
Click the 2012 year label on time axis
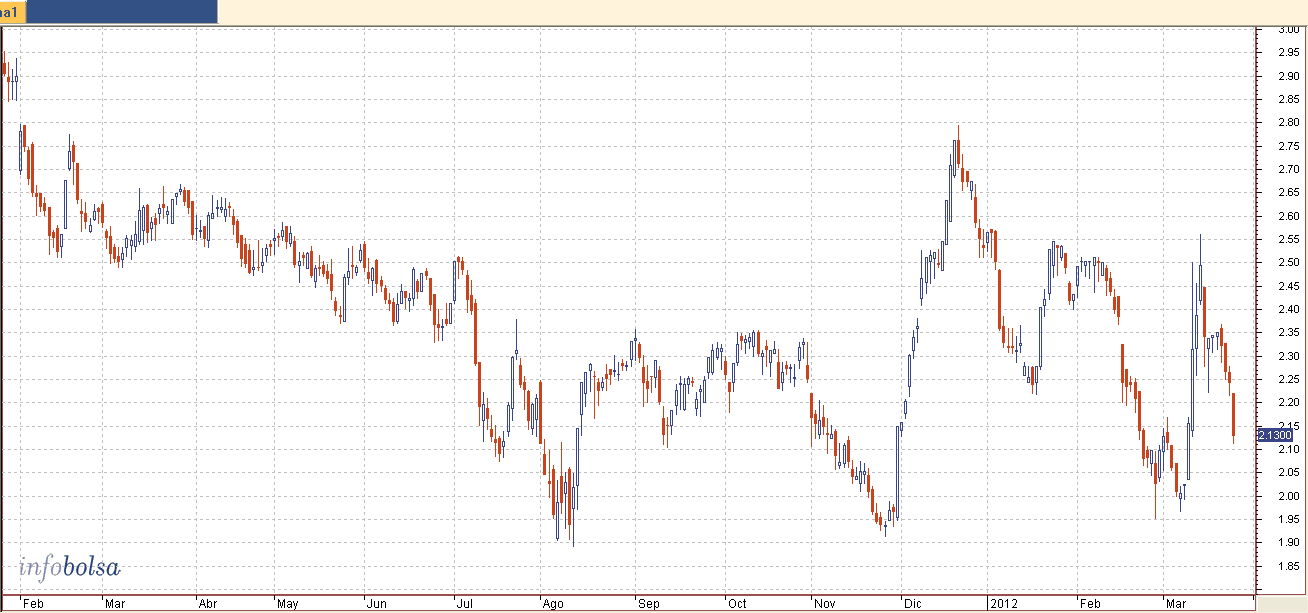tap(1003, 604)
